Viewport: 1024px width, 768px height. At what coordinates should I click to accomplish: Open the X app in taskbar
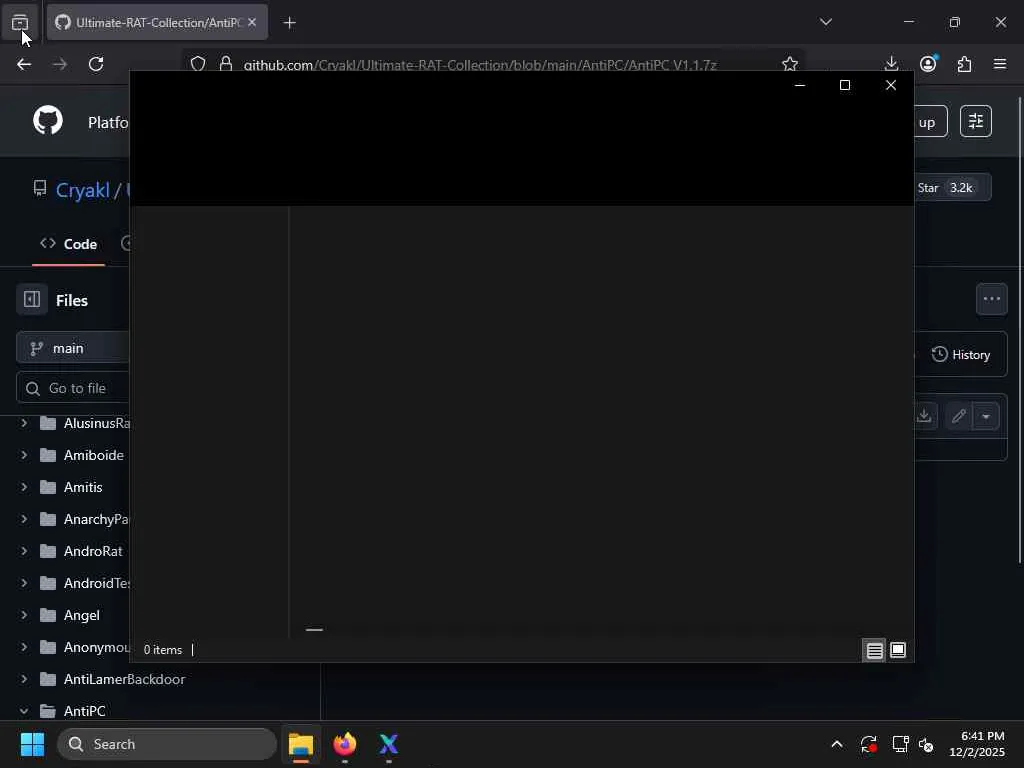(389, 744)
